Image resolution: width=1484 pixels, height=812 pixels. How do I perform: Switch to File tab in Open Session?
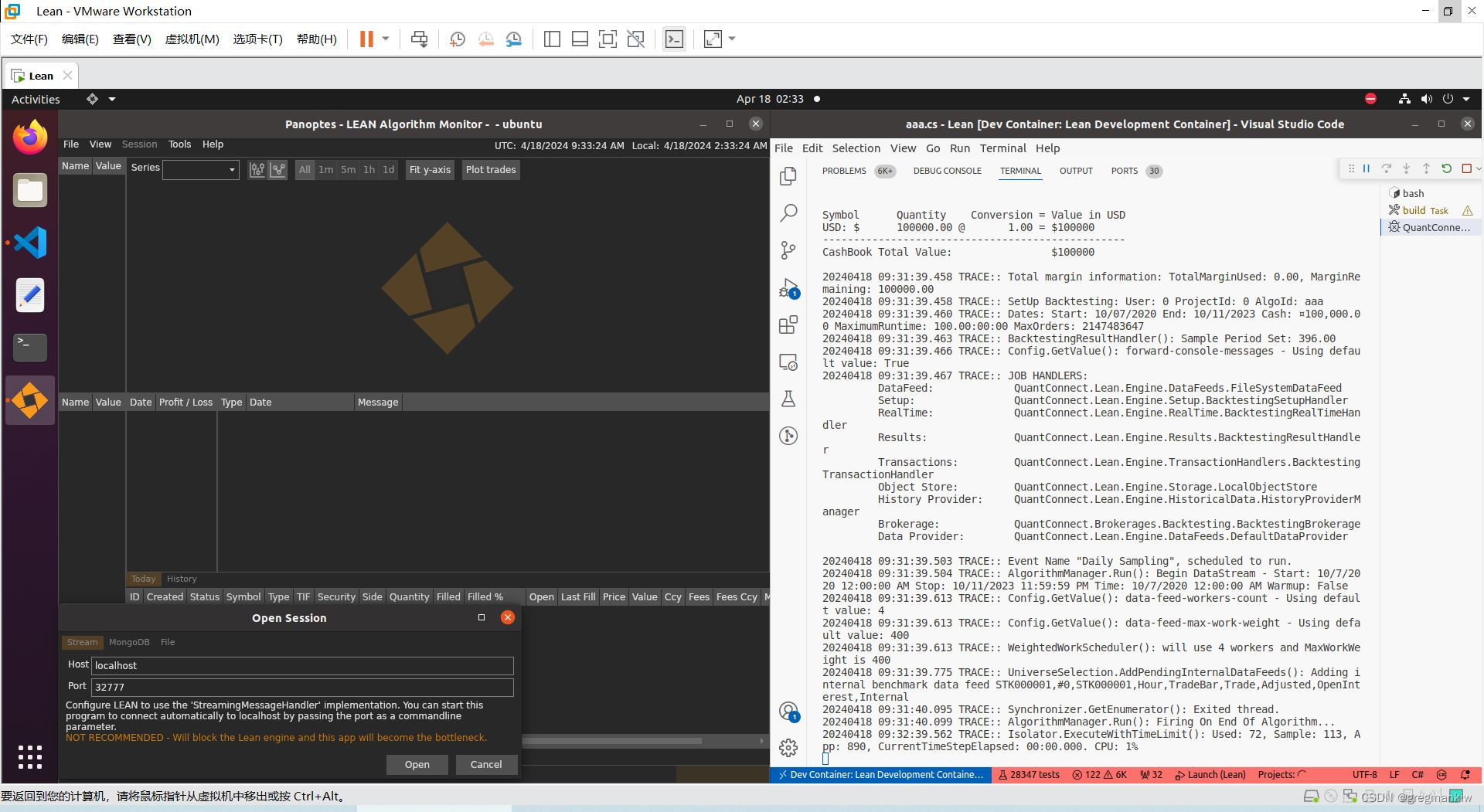point(168,642)
